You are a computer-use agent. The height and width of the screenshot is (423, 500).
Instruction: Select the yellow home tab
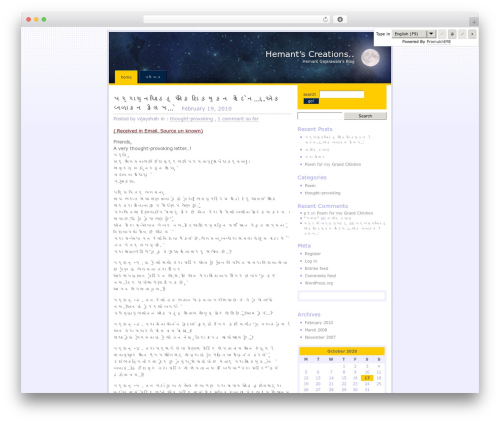126,77
